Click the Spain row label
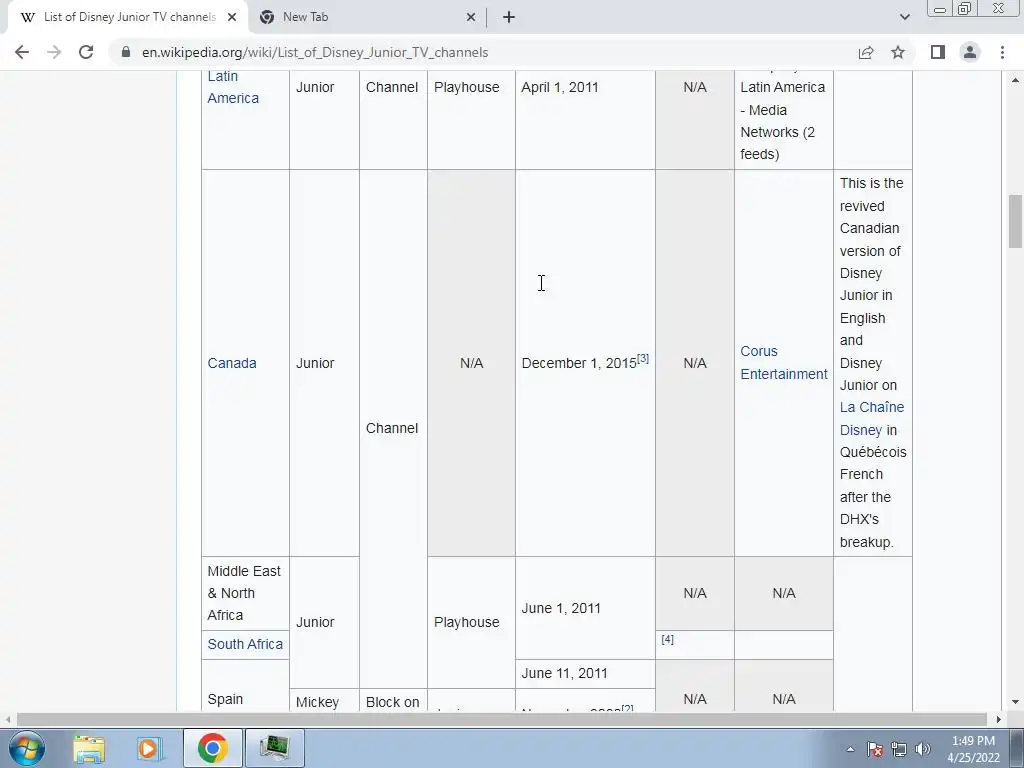Viewport: 1024px width, 768px height. pyautogui.click(x=225, y=699)
